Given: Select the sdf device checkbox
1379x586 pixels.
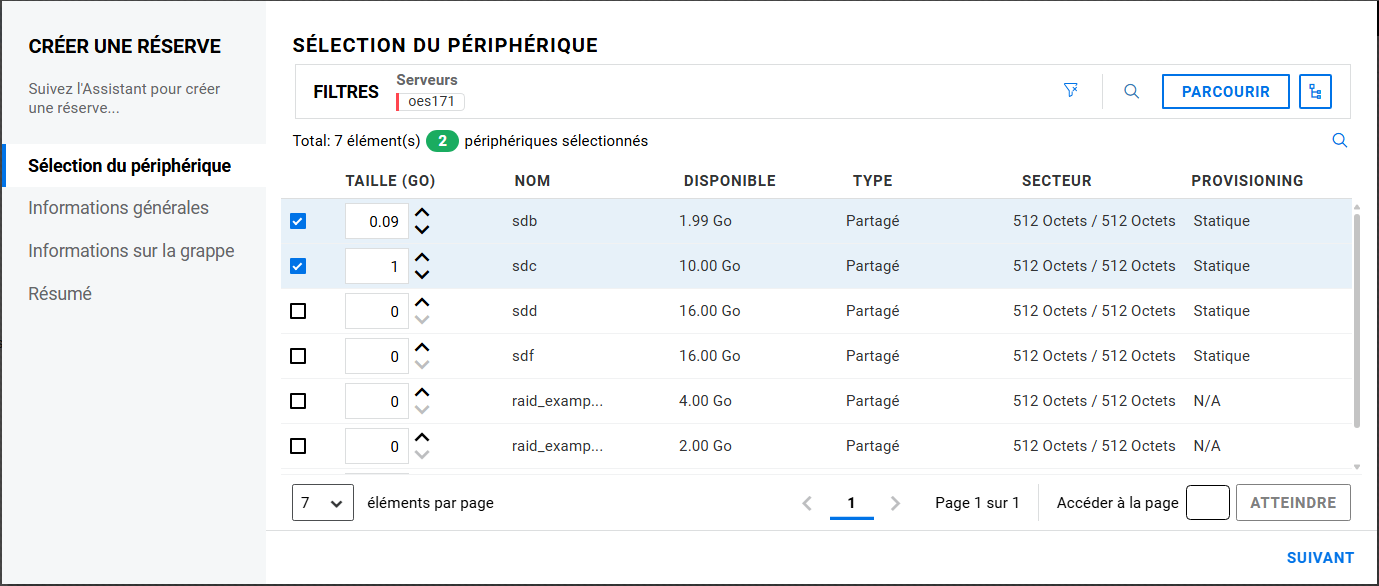Looking at the screenshot, I should (x=298, y=356).
